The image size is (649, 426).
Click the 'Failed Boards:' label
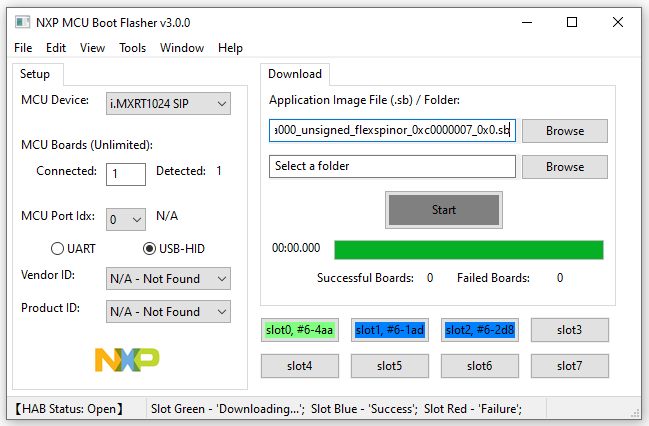493,278
